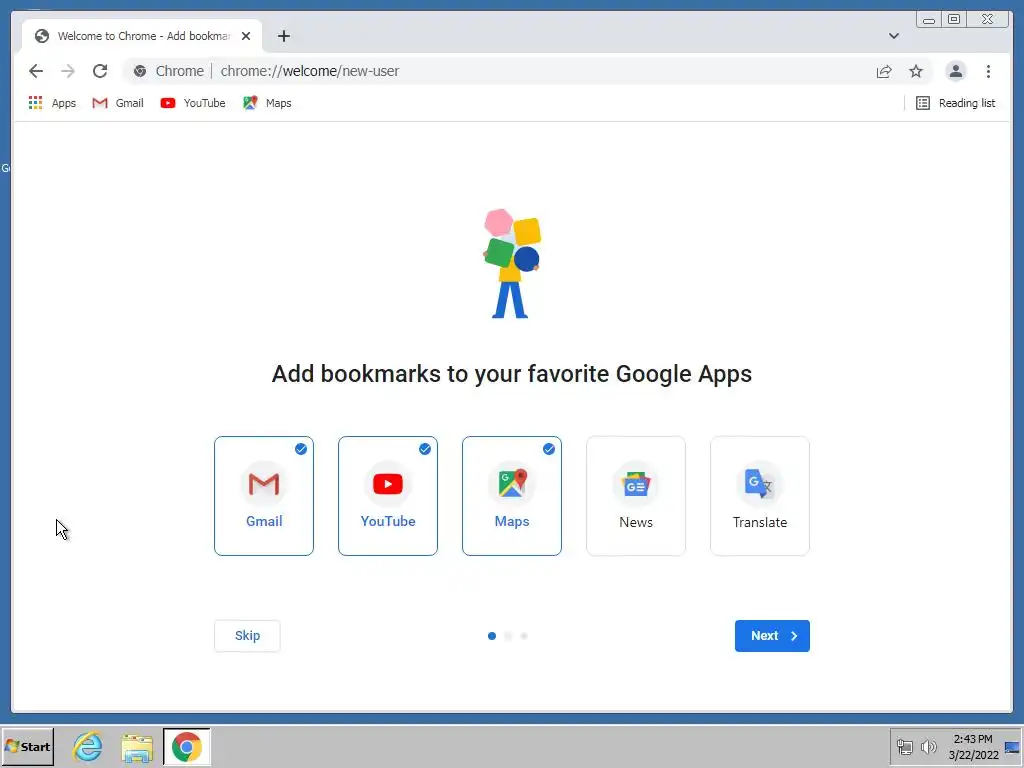Share this page via share icon
The width and height of the screenshot is (1024, 768).
(x=884, y=71)
